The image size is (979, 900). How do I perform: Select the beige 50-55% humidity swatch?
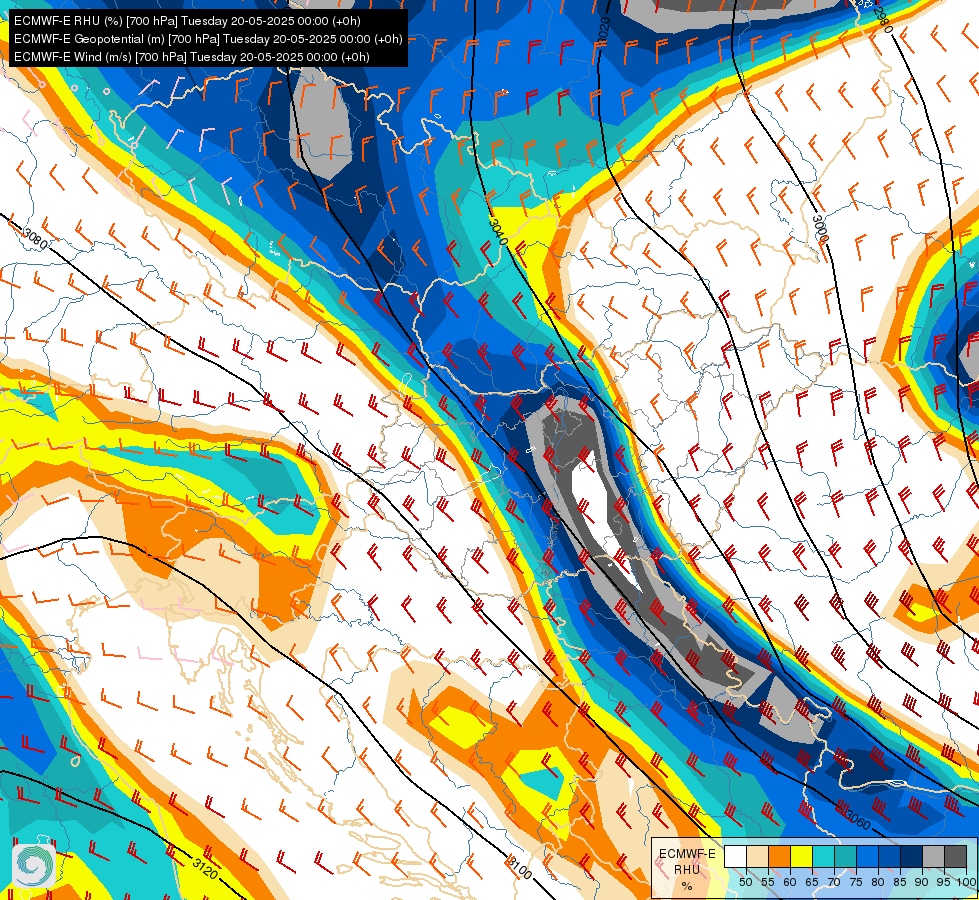(x=757, y=856)
